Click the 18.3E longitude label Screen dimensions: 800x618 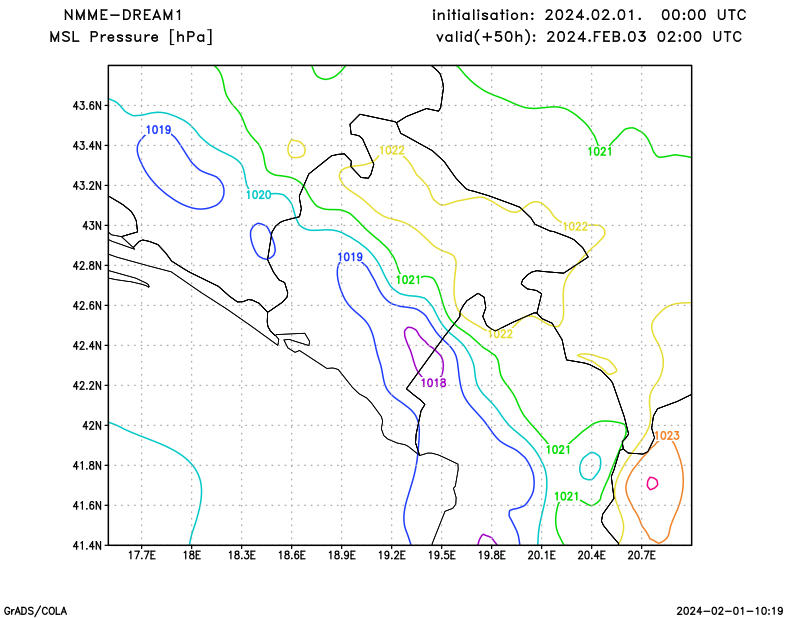click(241, 555)
